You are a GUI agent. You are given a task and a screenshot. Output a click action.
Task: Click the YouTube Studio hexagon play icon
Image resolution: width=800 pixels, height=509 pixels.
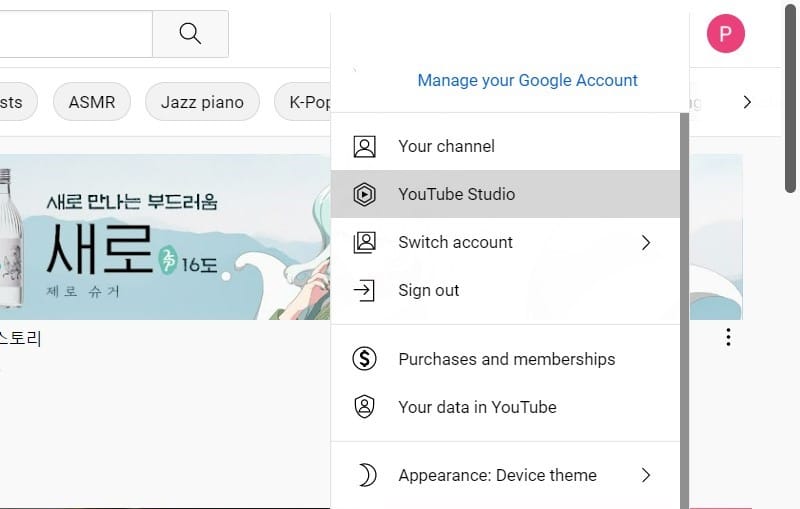(x=364, y=194)
